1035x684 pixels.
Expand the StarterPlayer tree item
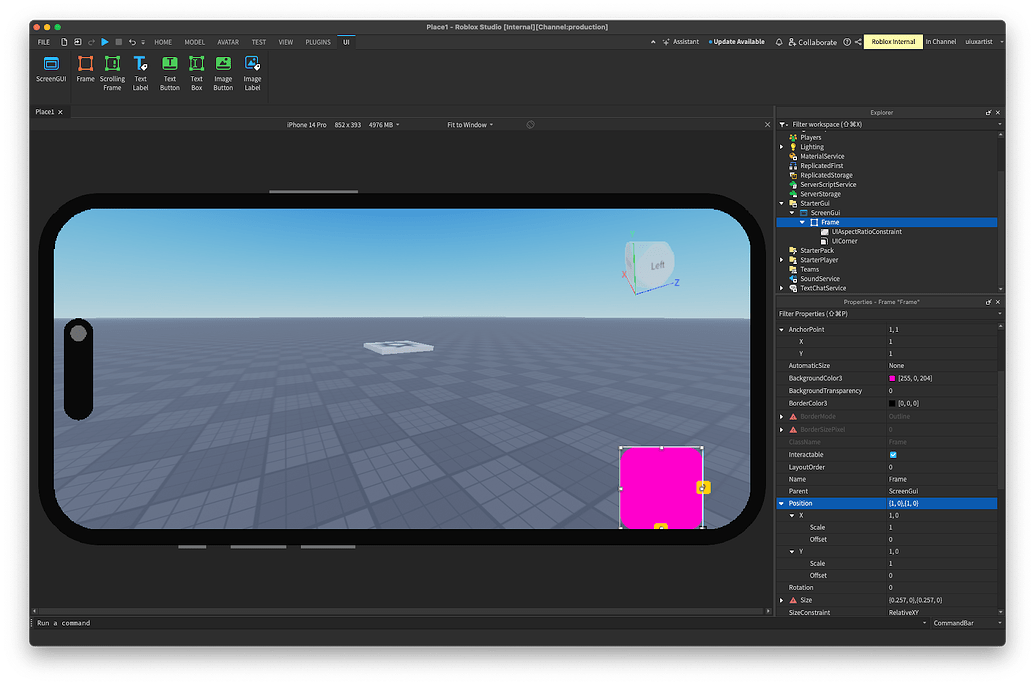coord(781,259)
